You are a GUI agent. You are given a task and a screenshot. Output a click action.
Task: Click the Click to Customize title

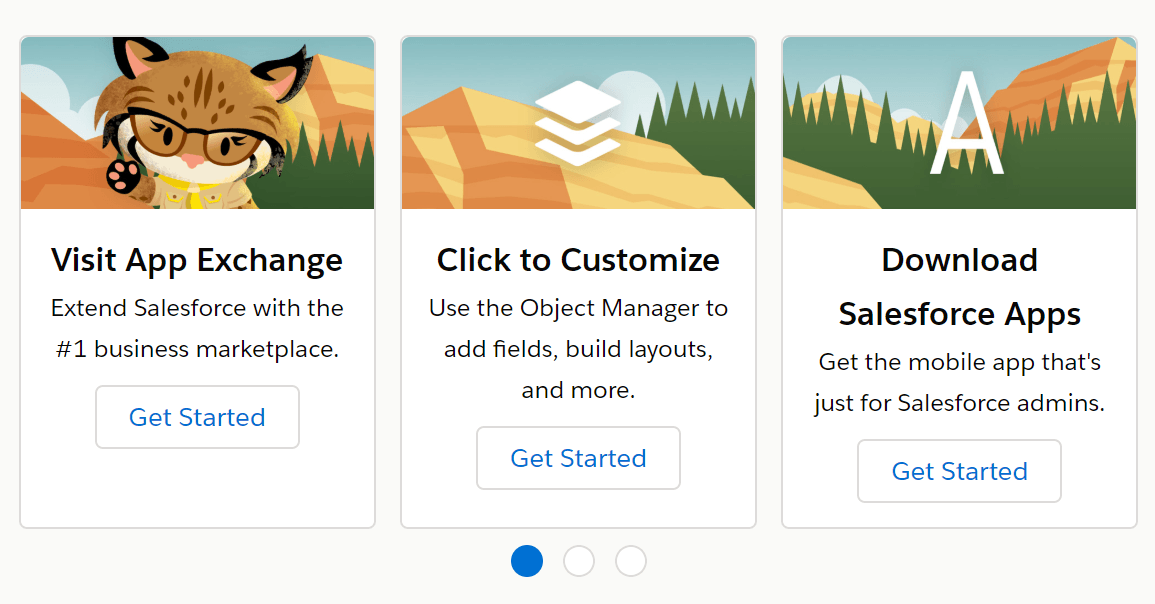click(x=578, y=260)
